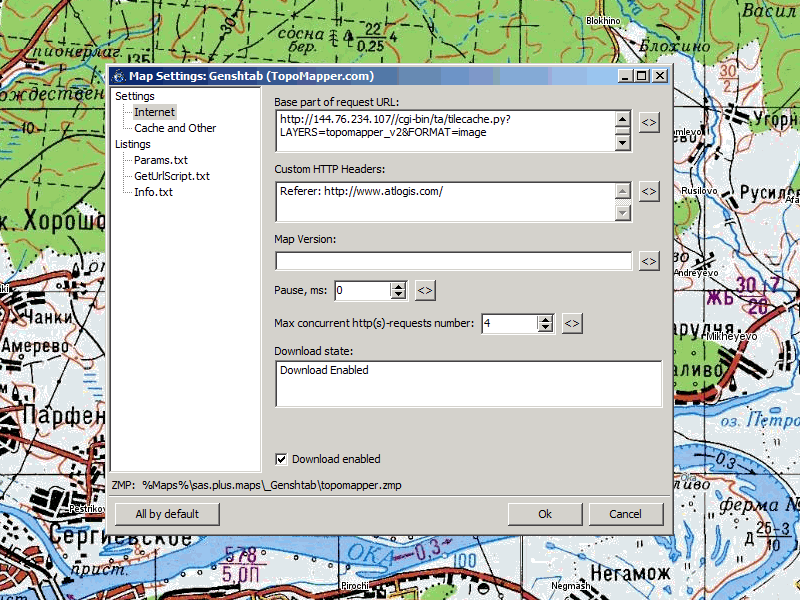Decrease max concurrent requests number
The height and width of the screenshot is (600, 800).
[545, 328]
